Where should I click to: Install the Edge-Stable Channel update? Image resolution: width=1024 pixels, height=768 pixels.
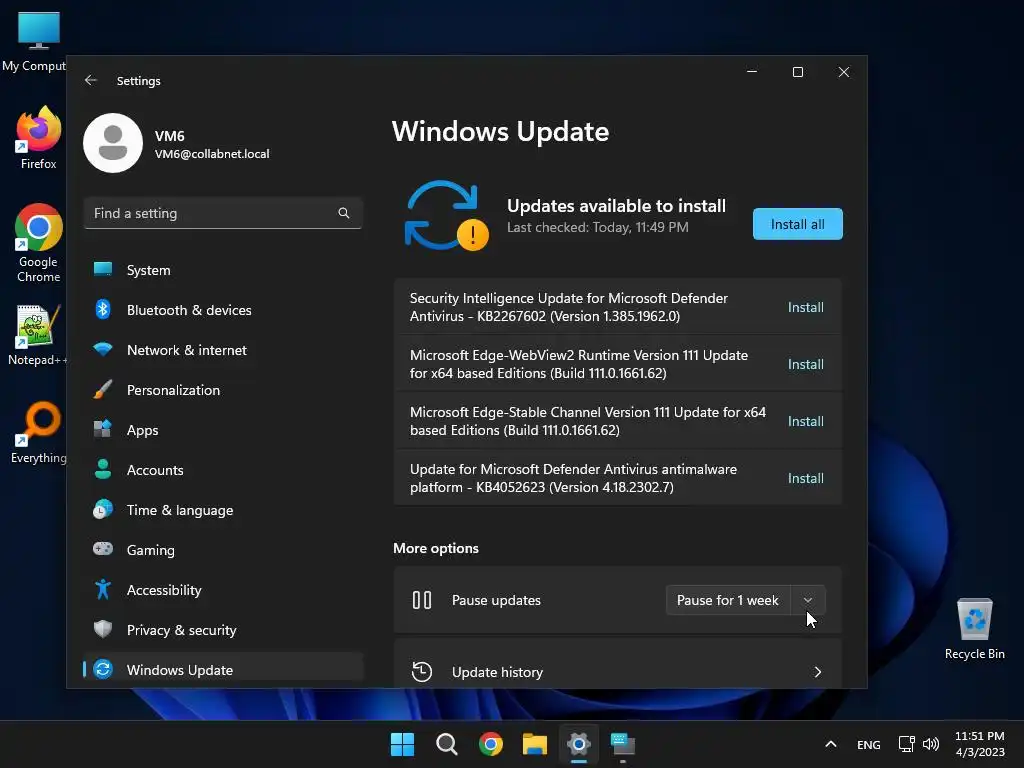pos(805,421)
